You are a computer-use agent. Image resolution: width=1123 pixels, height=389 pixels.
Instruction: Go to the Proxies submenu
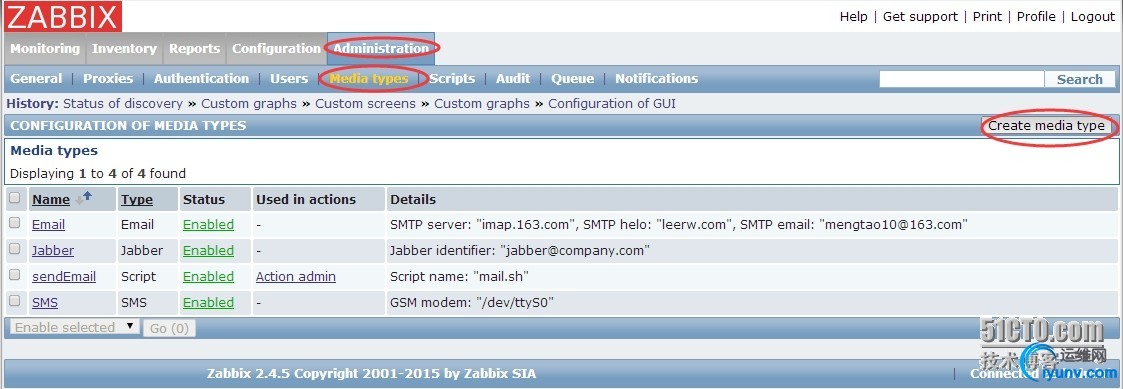point(108,79)
